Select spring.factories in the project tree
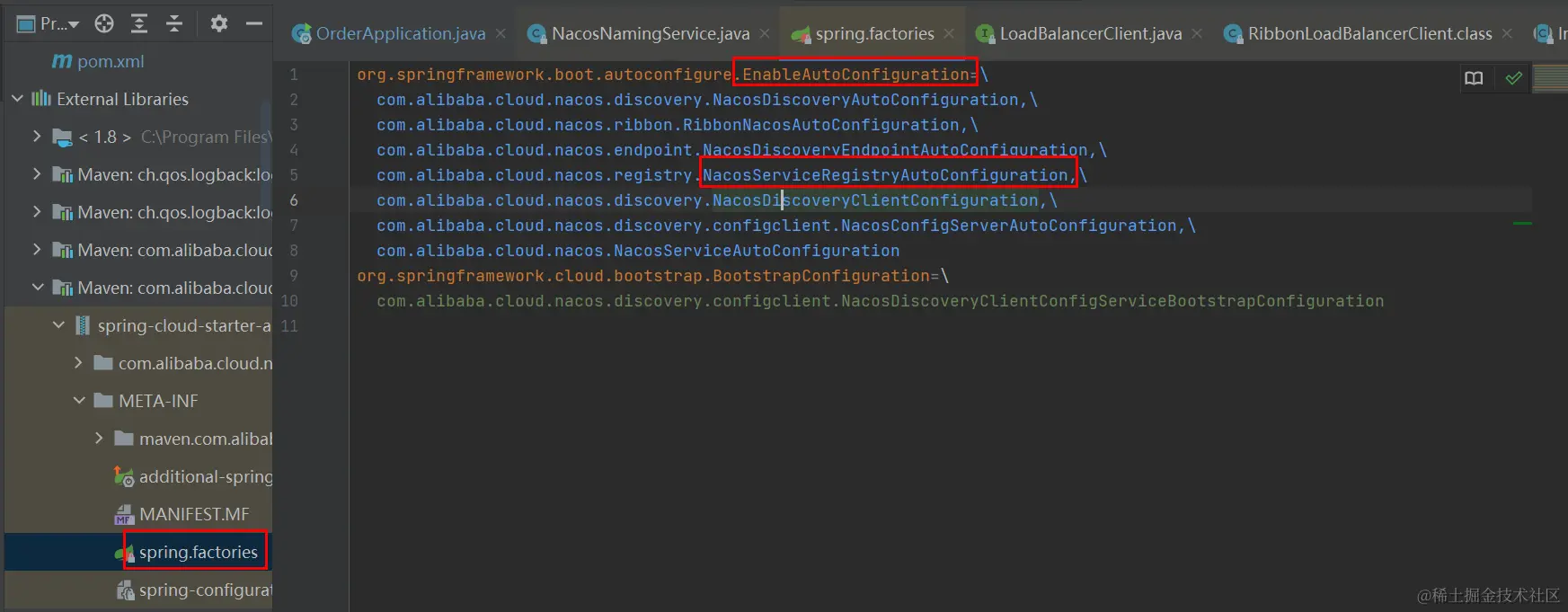This screenshot has width=1568, height=612. pos(198,552)
